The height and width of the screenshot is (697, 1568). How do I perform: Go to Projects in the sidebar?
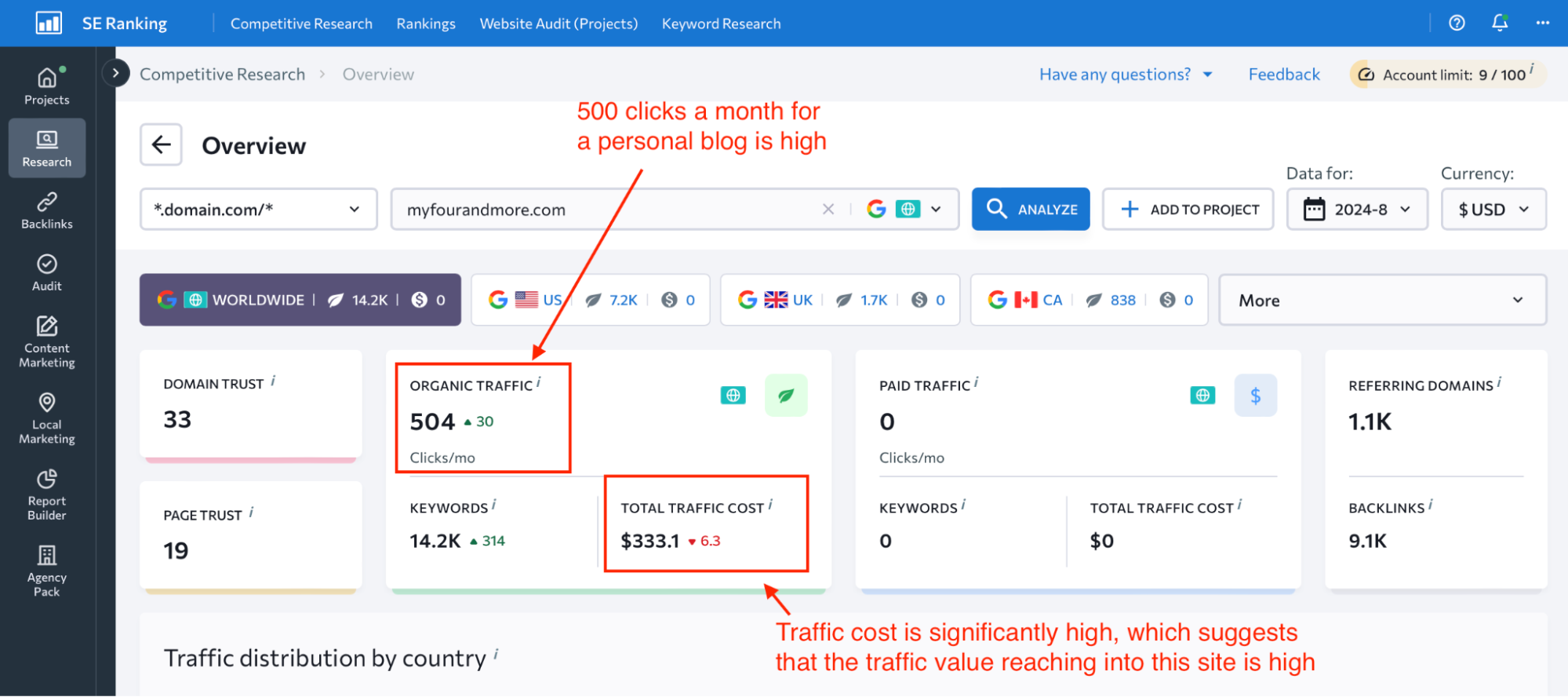47,86
